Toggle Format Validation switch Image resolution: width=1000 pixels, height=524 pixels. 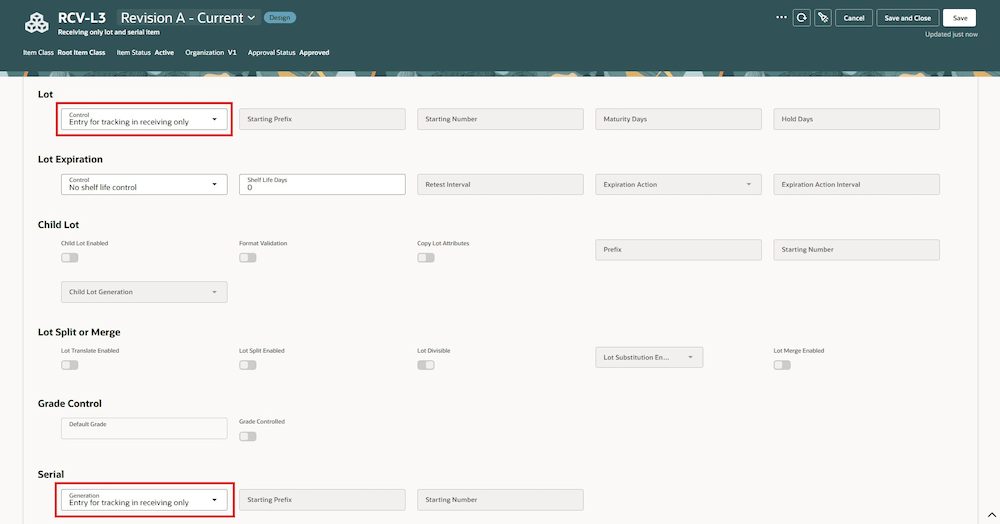click(247, 258)
